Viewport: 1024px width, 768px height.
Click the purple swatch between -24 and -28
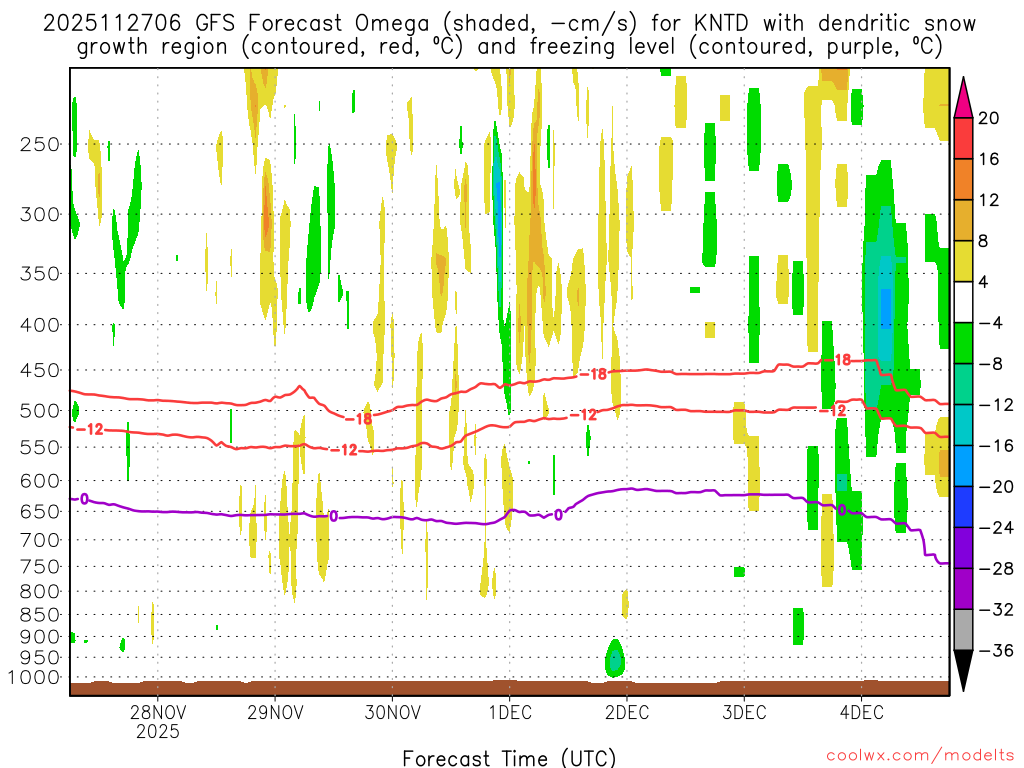point(963,548)
